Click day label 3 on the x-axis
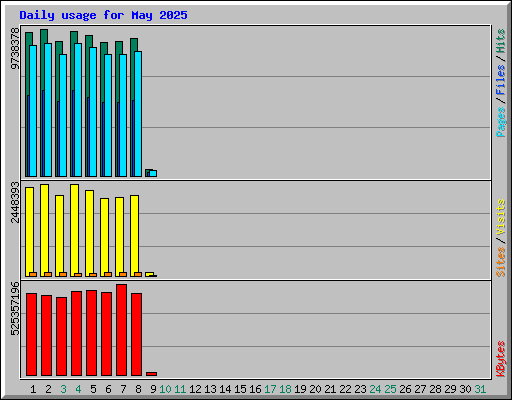This screenshot has height=400, width=512. coord(63,389)
